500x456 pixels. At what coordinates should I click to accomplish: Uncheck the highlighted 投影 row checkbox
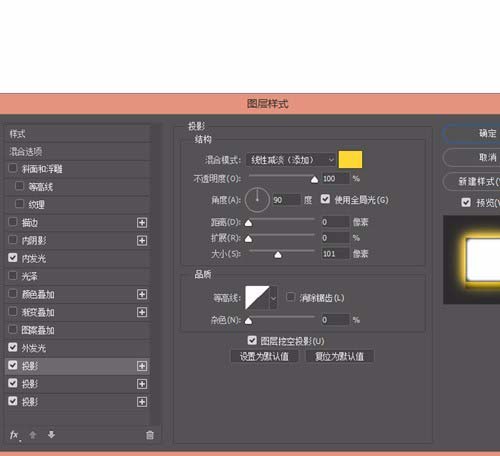pos(13,365)
